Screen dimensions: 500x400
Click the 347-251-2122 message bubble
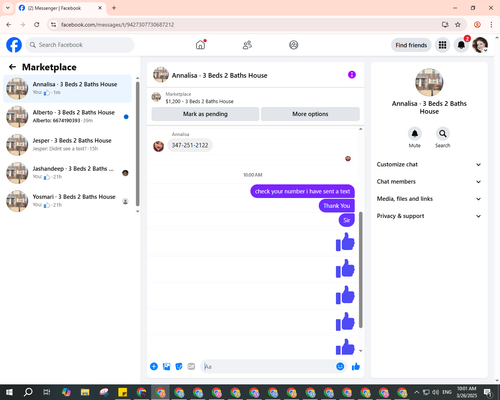click(190, 145)
